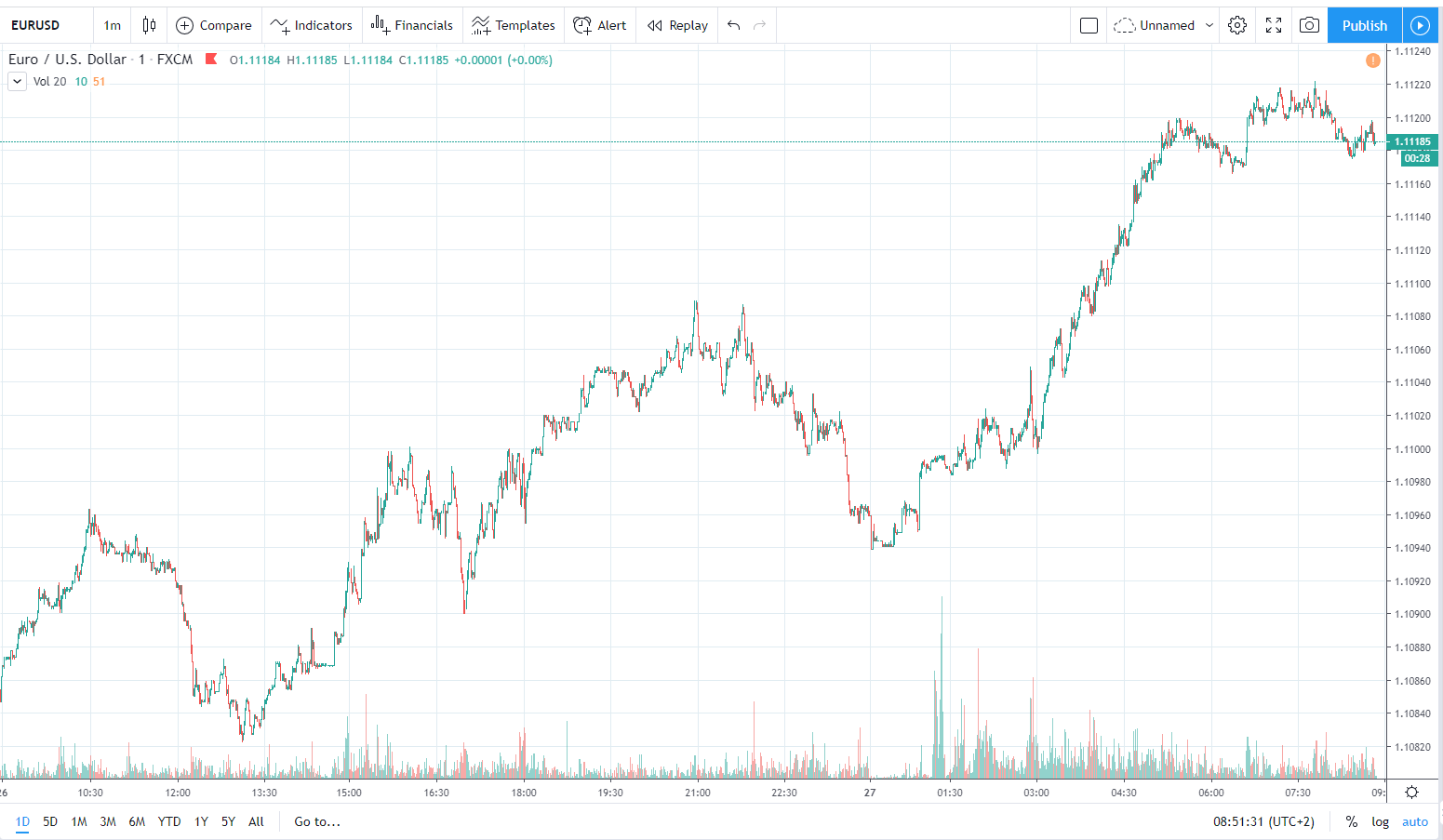Toggle fullscreen mode
1443x840 pixels.
(x=1274, y=25)
